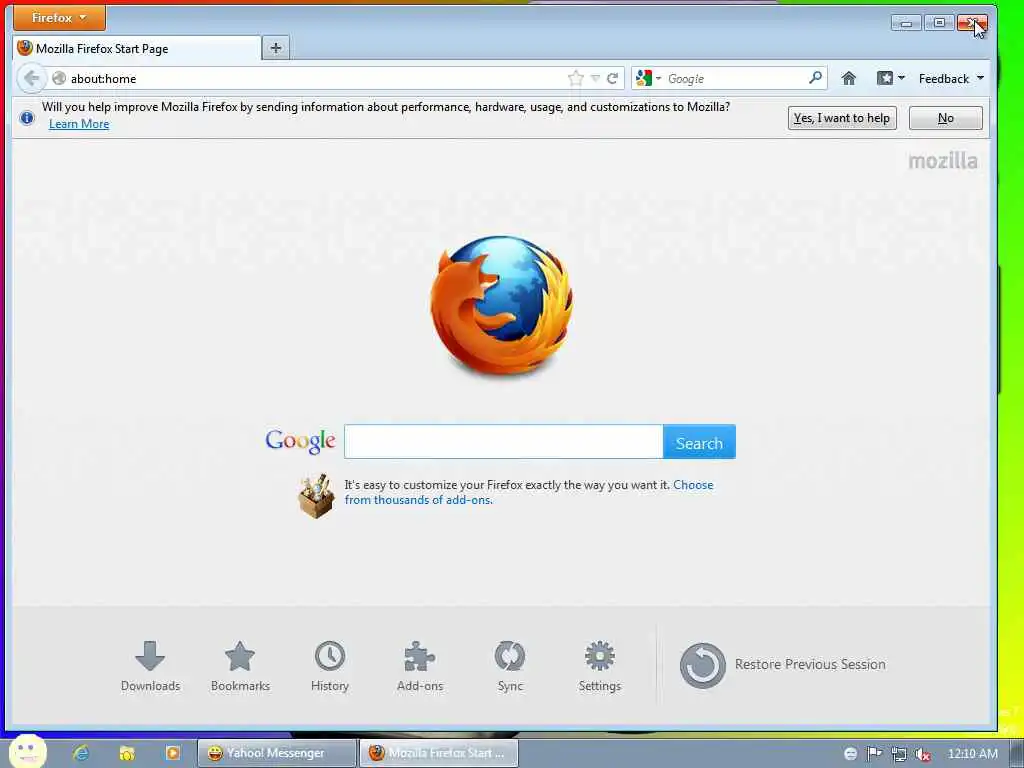Screen dimensions: 1024x768
Task: Select the Mozilla Firefox Start Page tab
Action: [137, 48]
